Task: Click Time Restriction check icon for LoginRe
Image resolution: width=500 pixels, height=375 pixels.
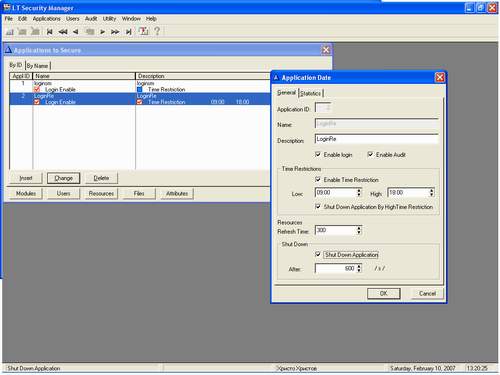Action: click(x=140, y=102)
